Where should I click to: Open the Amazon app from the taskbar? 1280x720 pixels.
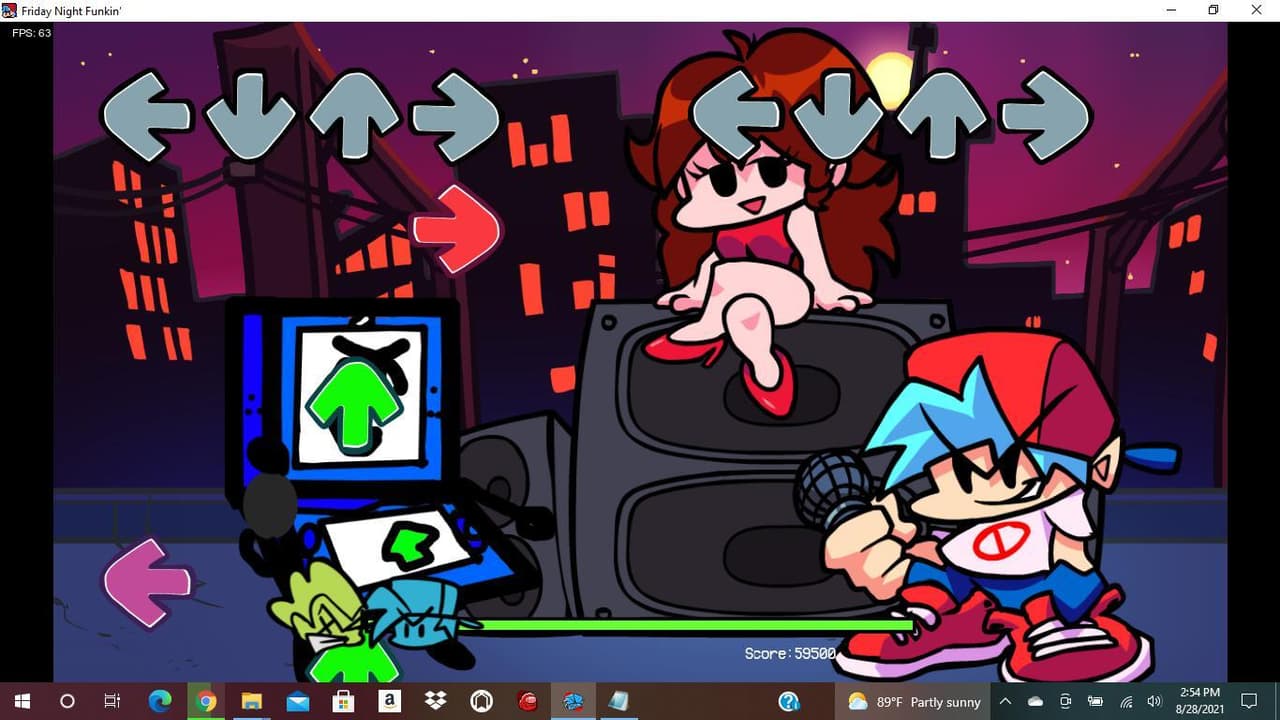click(x=390, y=701)
